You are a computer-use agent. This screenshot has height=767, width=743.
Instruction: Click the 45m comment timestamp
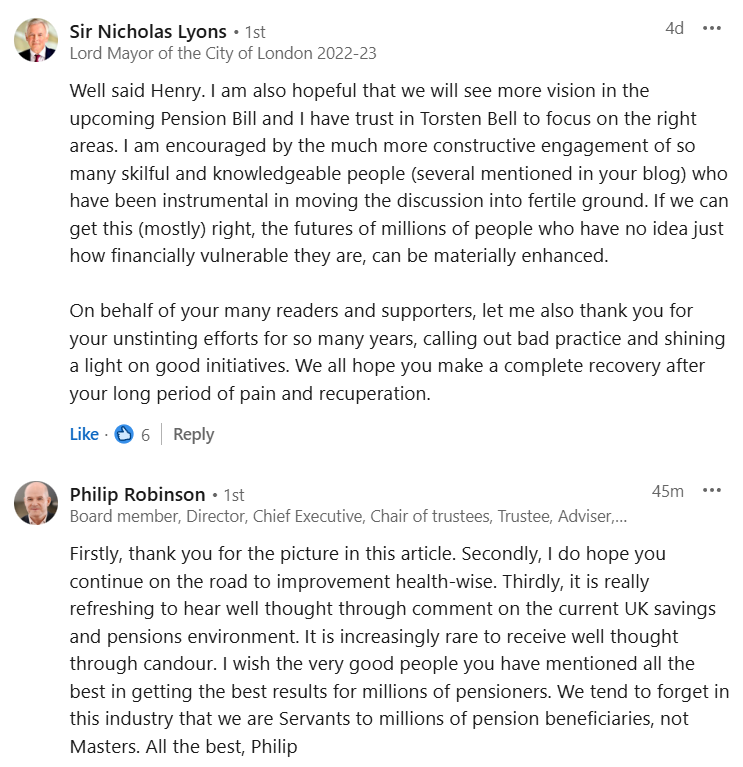668,491
